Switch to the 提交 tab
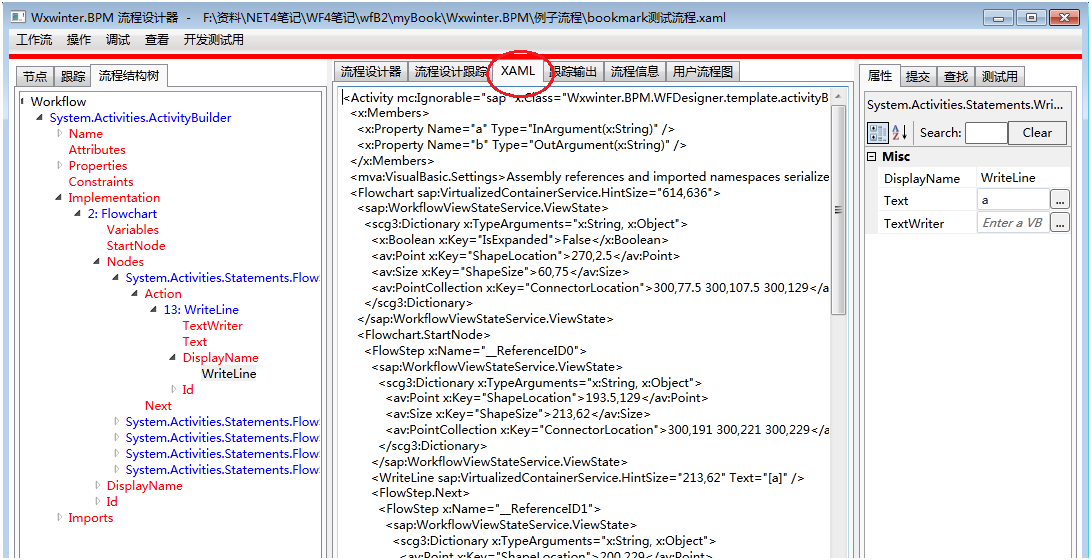 (x=917, y=76)
